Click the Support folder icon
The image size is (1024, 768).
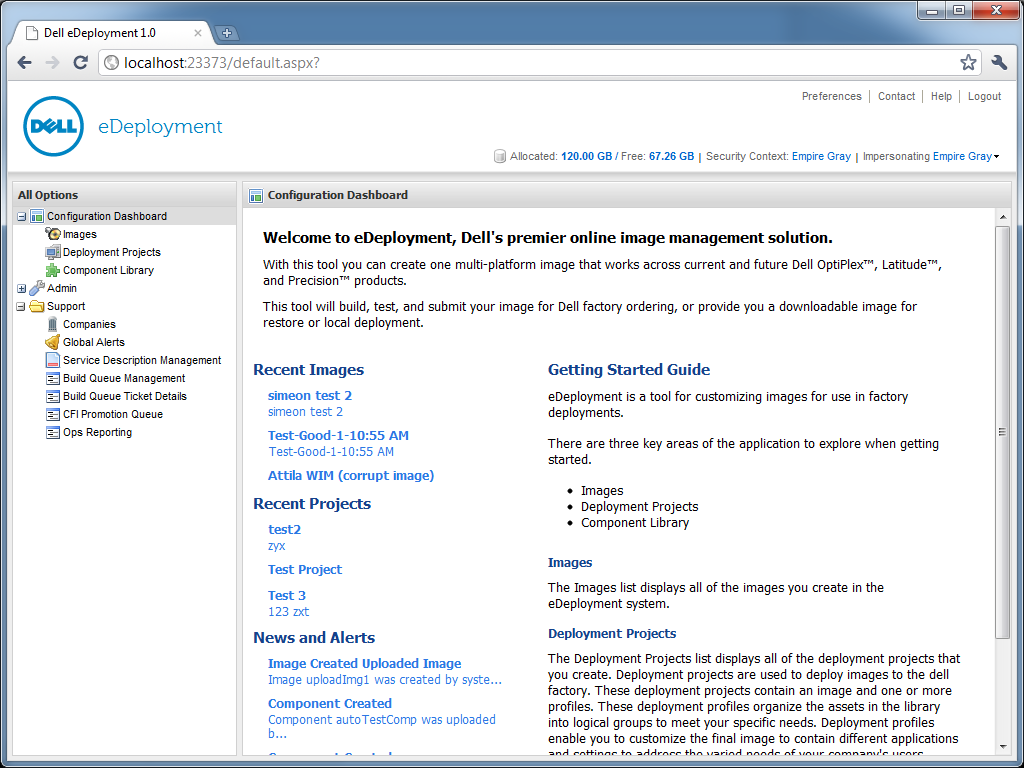point(37,306)
